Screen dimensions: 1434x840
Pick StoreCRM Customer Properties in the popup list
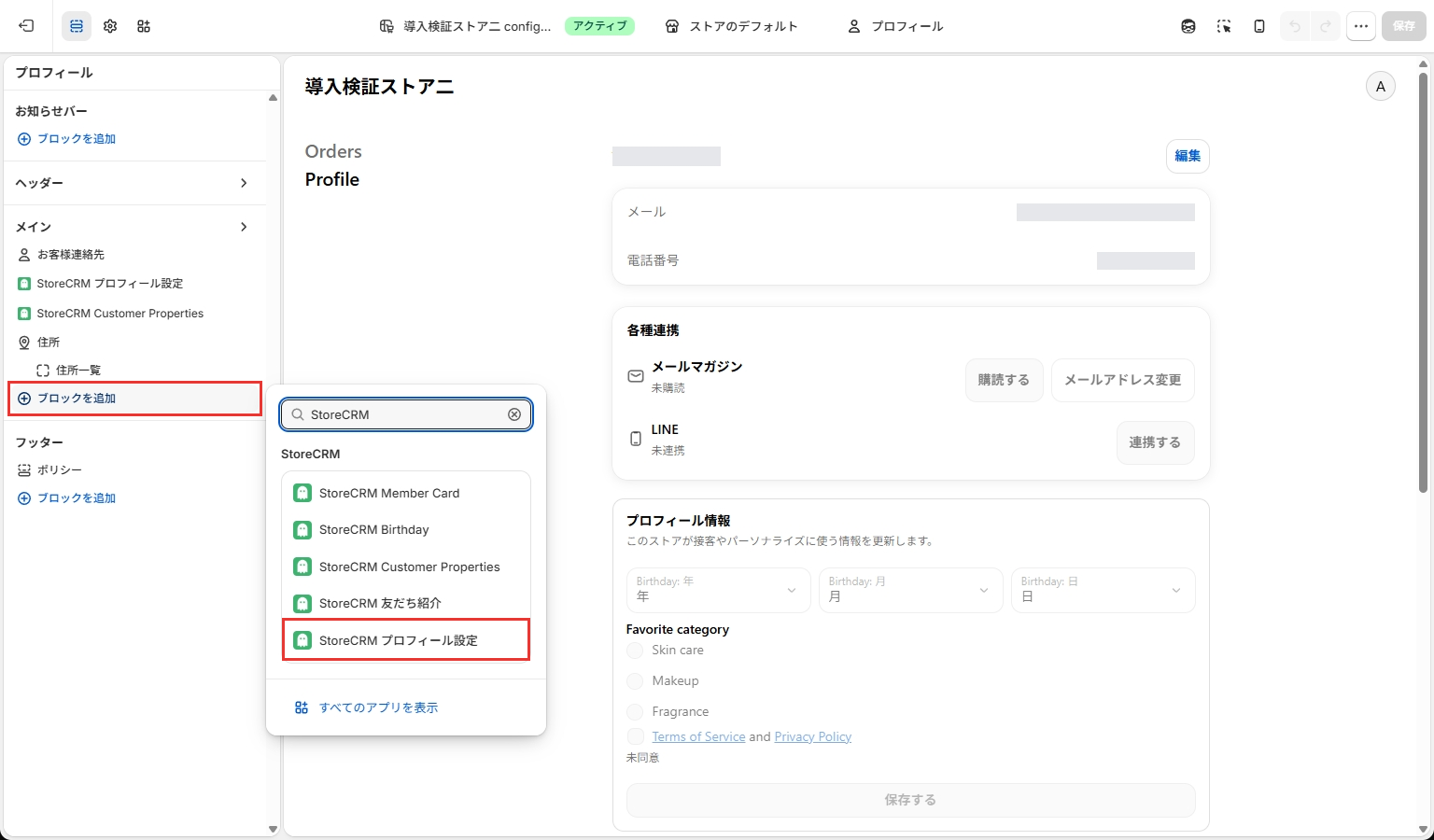(406, 567)
